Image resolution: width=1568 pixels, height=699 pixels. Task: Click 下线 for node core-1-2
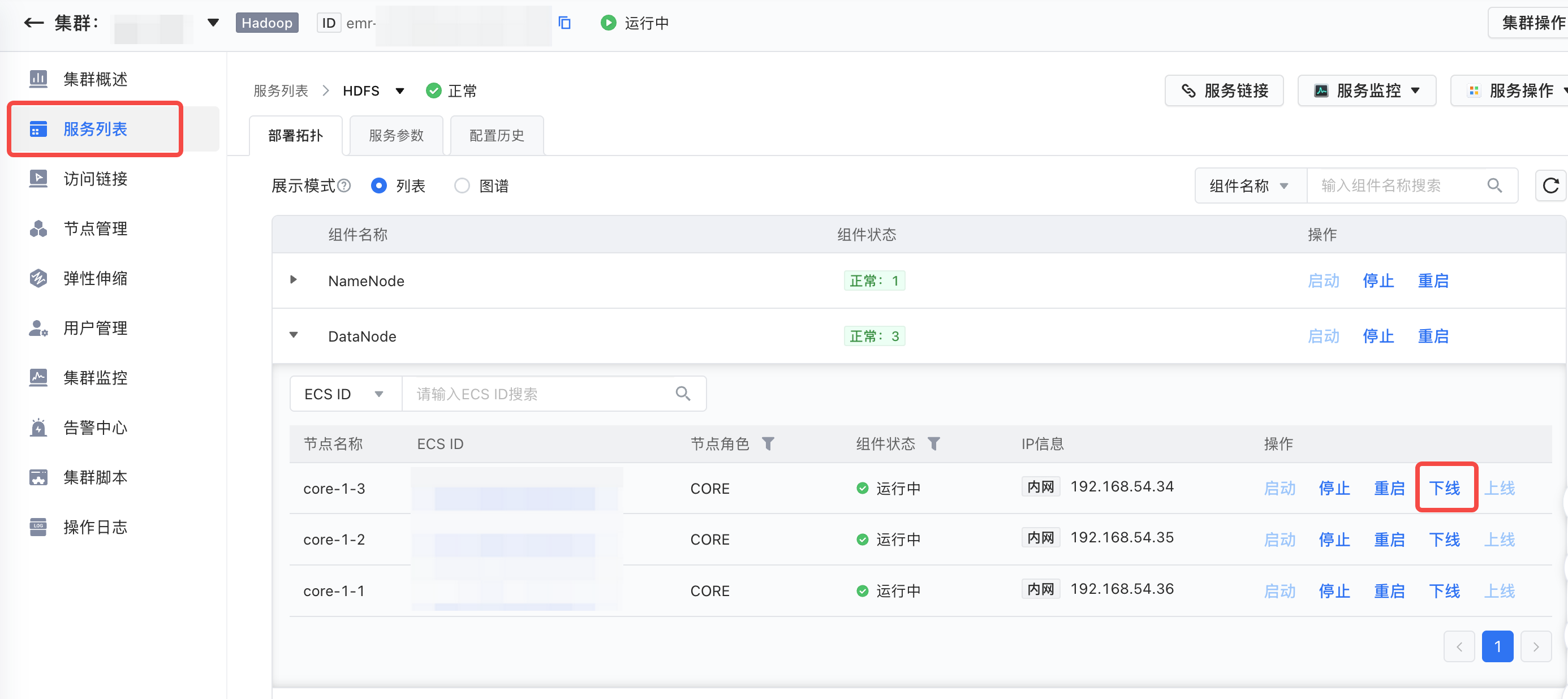[1445, 540]
